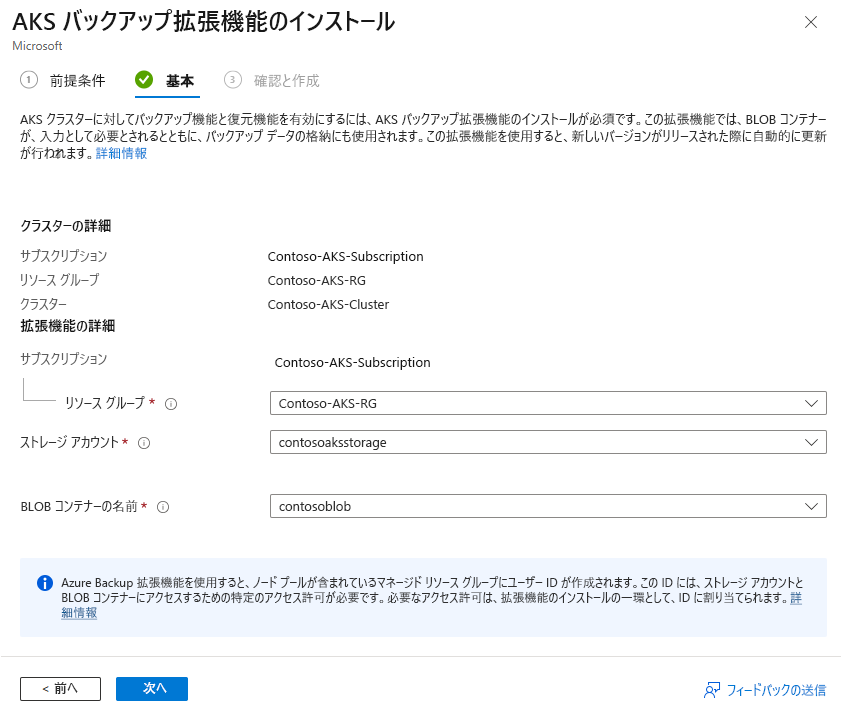Click the step 3 circle icon
This screenshot has width=841, height=709.
(232, 80)
